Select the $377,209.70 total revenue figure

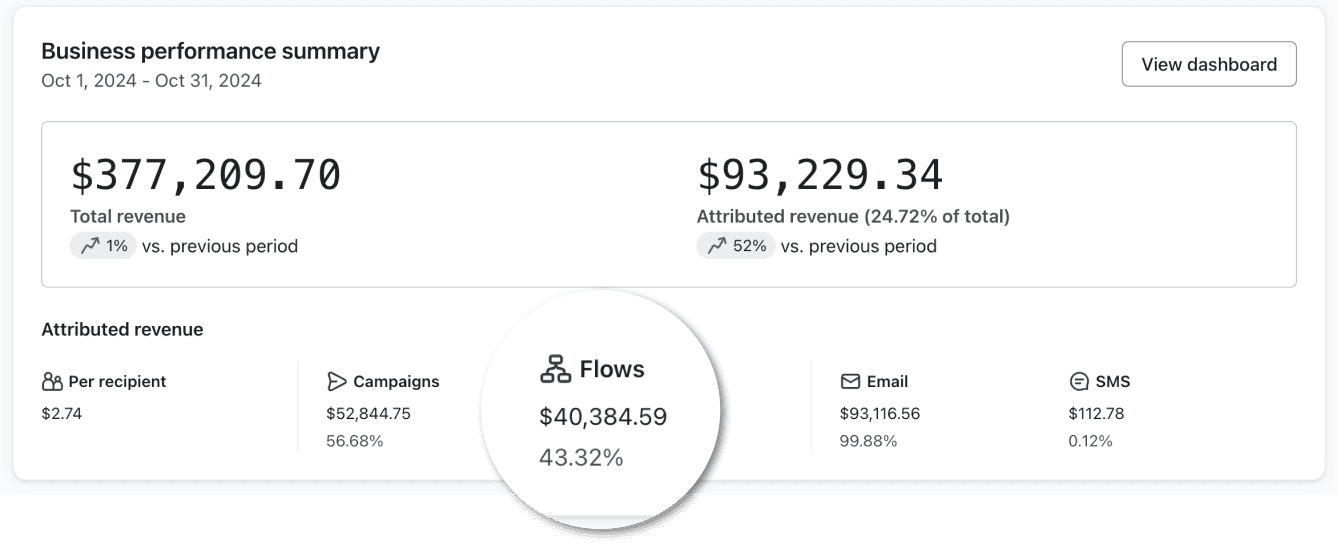pyautogui.click(x=206, y=175)
